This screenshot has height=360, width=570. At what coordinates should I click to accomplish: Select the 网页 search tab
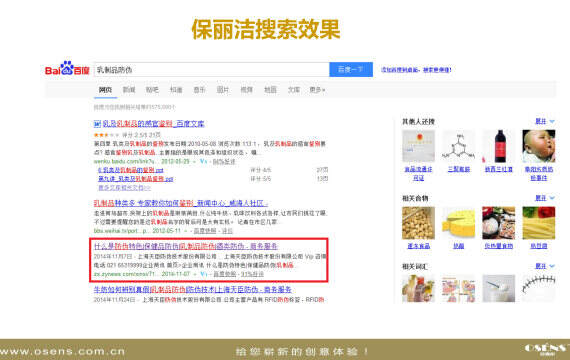tap(105, 89)
